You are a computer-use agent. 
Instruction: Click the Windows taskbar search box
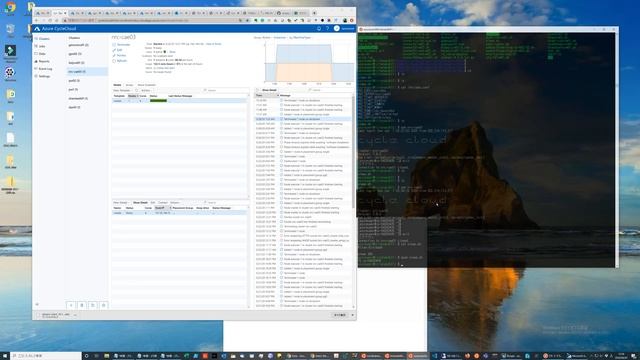point(46,356)
